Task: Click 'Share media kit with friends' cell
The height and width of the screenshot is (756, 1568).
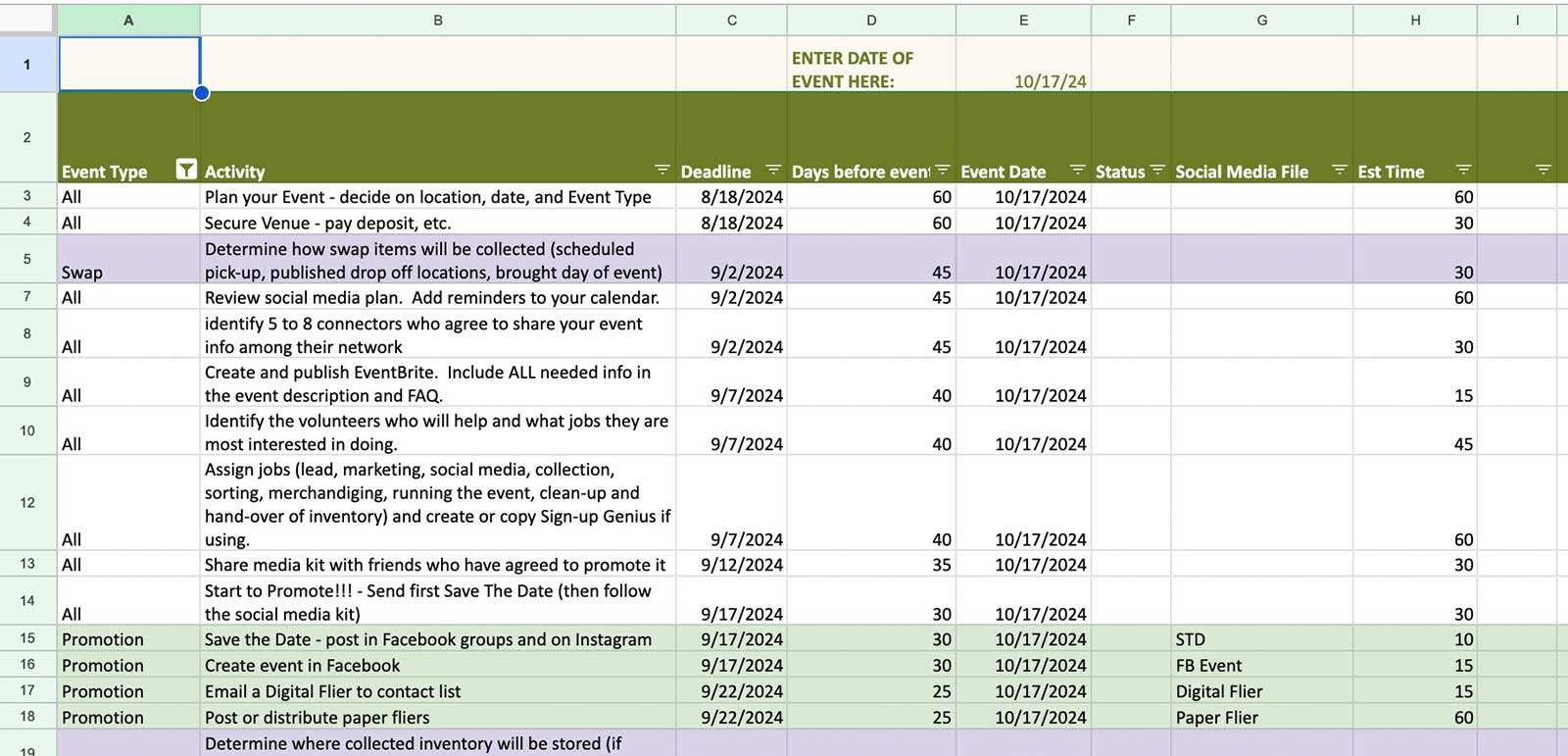Action: click(438, 565)
